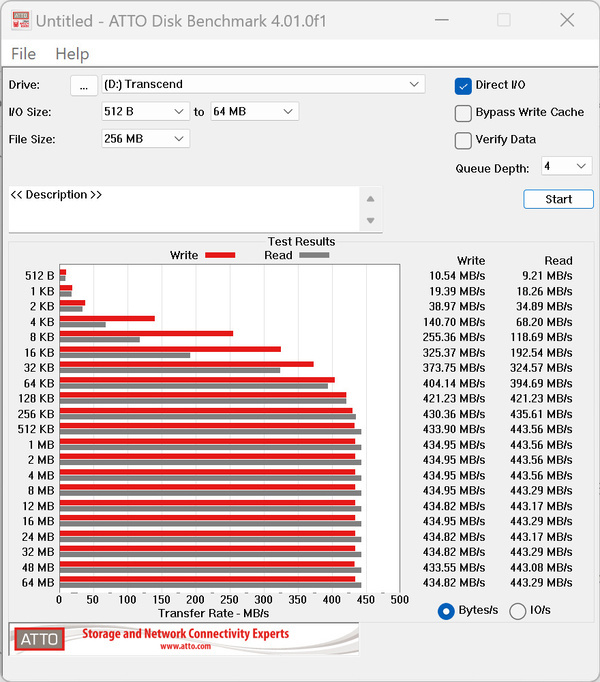This screenshot has width=600, height=682.
Task: Open the Drive selection dropdown
Action: coord(262,85)
